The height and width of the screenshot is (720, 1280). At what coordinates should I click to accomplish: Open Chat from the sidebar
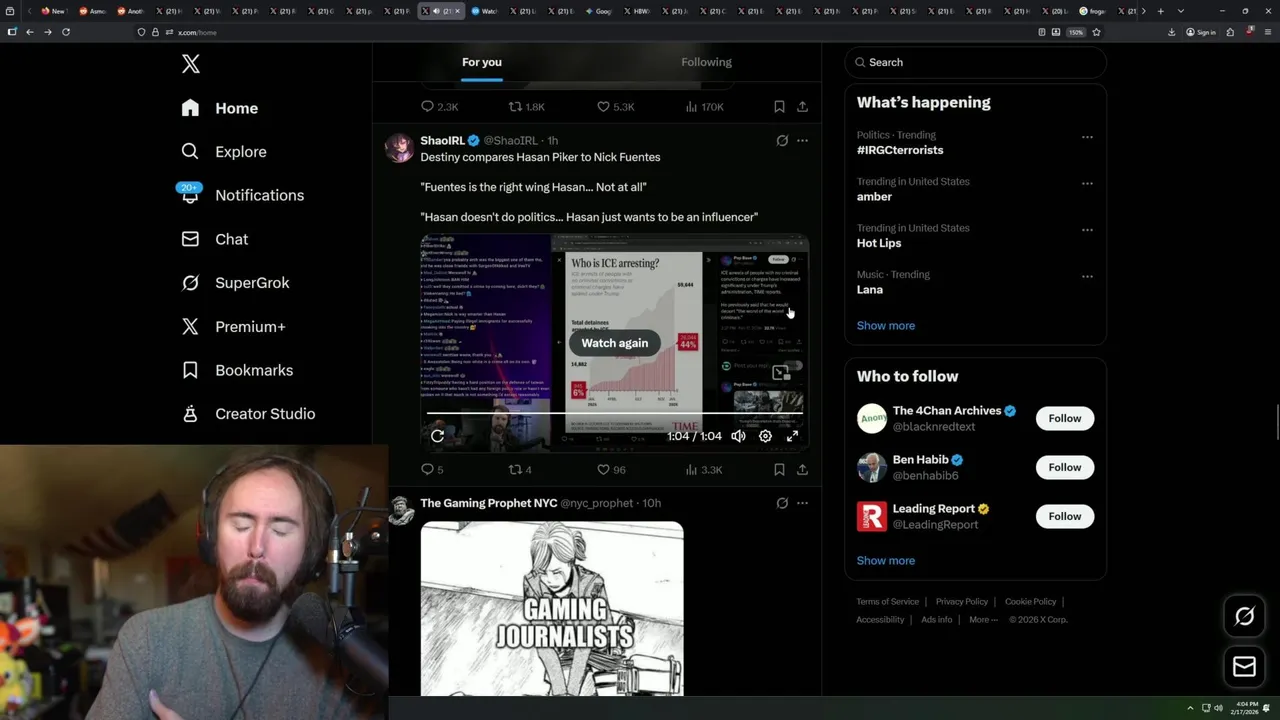[214, 239]
